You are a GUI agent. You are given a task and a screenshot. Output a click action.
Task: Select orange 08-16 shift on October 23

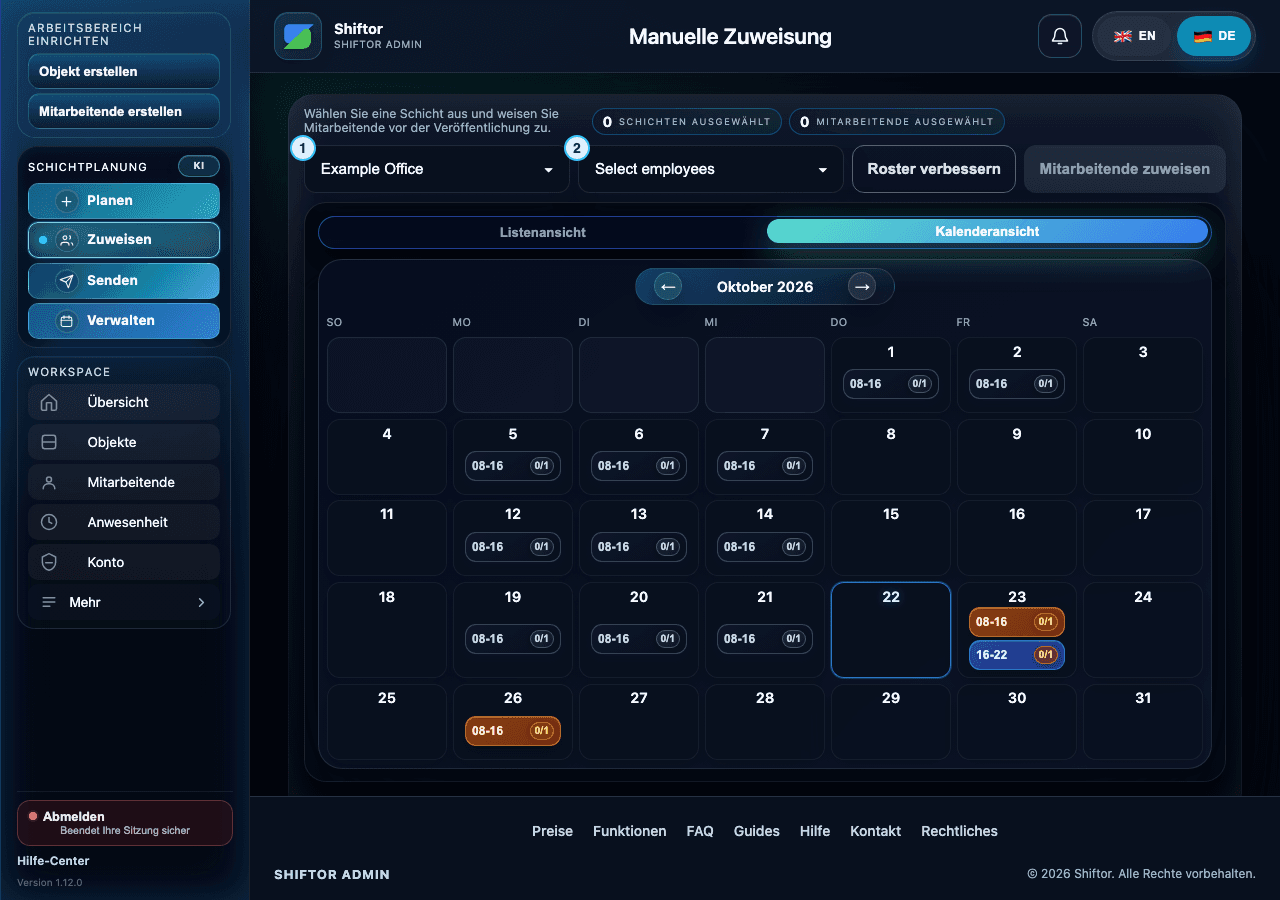[1017, 622]
